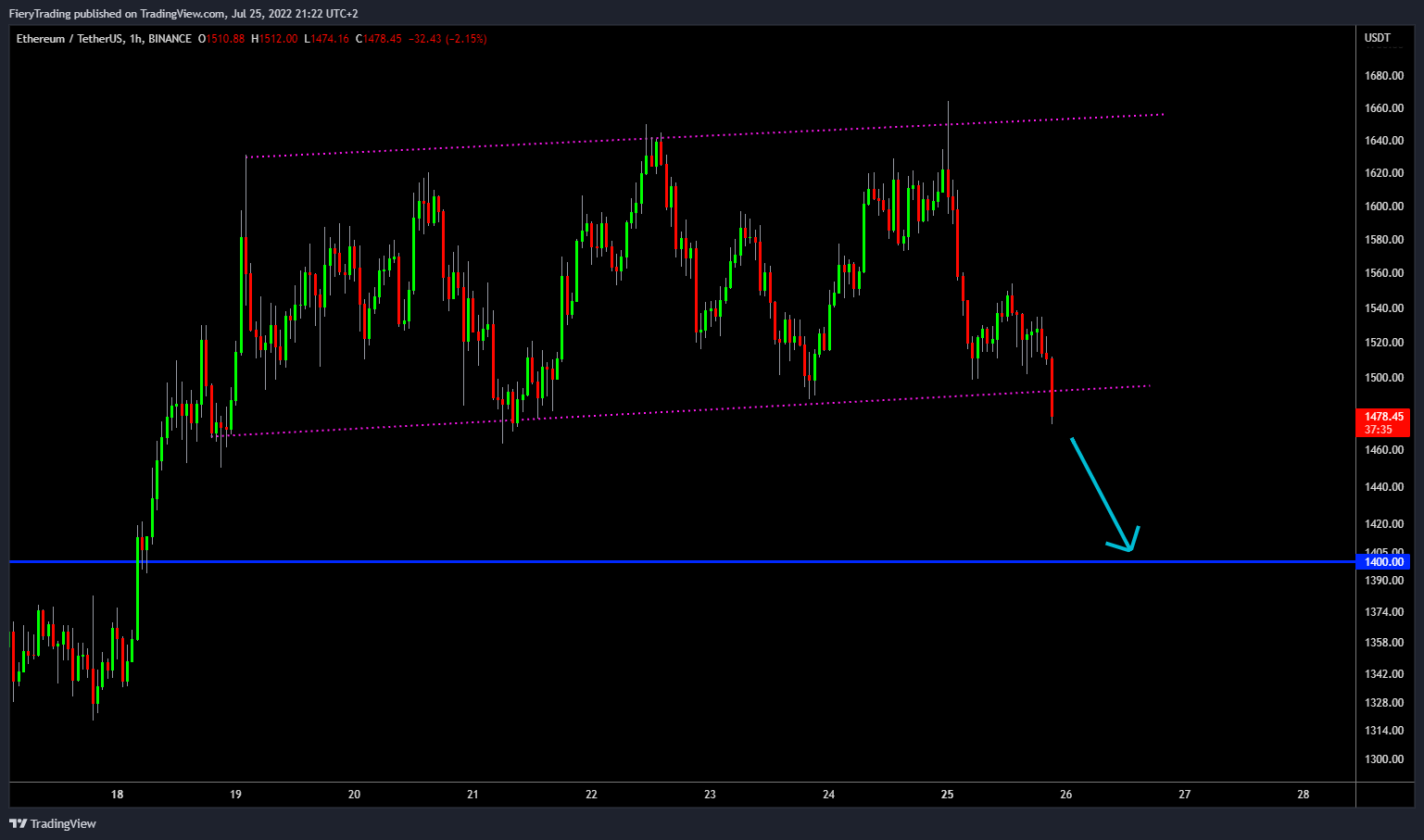1424x840 pixels.
Task: Click the USDT currency label
Action: pyautogui.click(x=1378, y=38)
